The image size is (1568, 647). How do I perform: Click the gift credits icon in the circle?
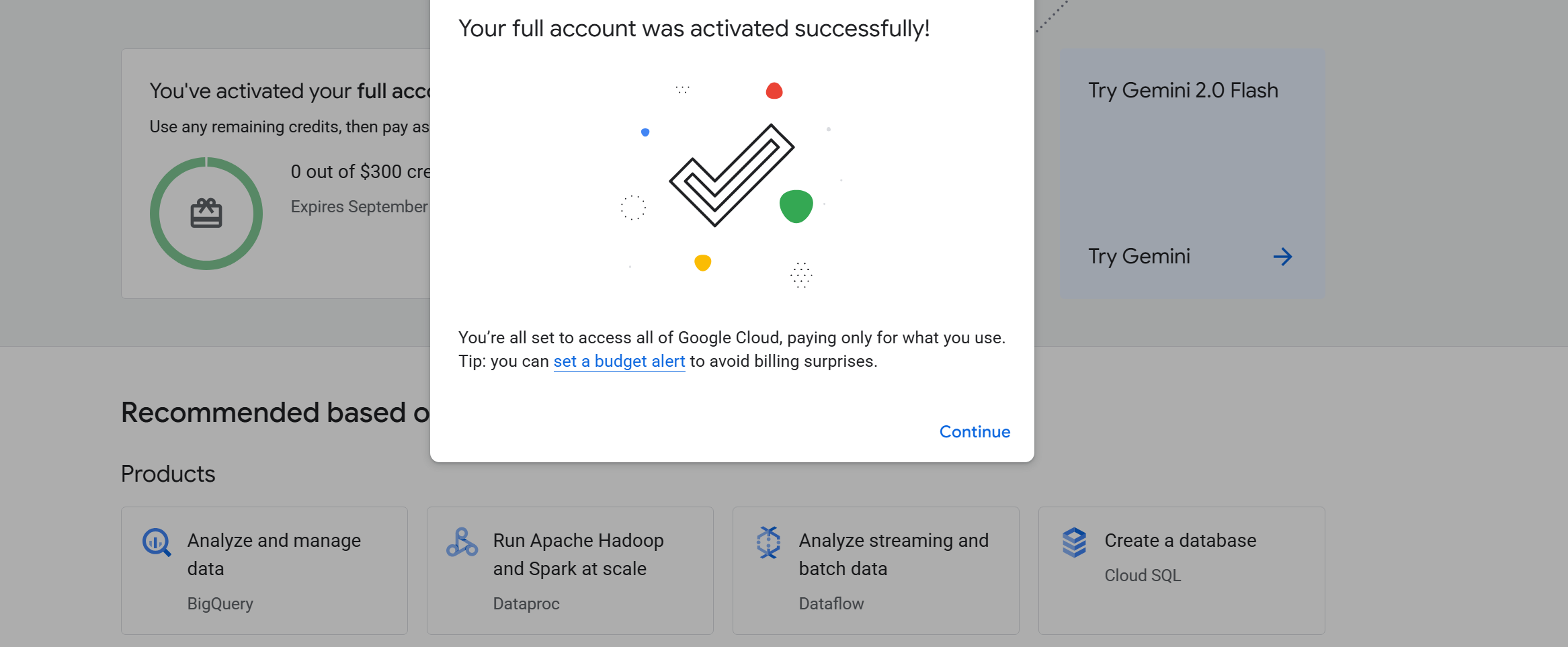206,214
